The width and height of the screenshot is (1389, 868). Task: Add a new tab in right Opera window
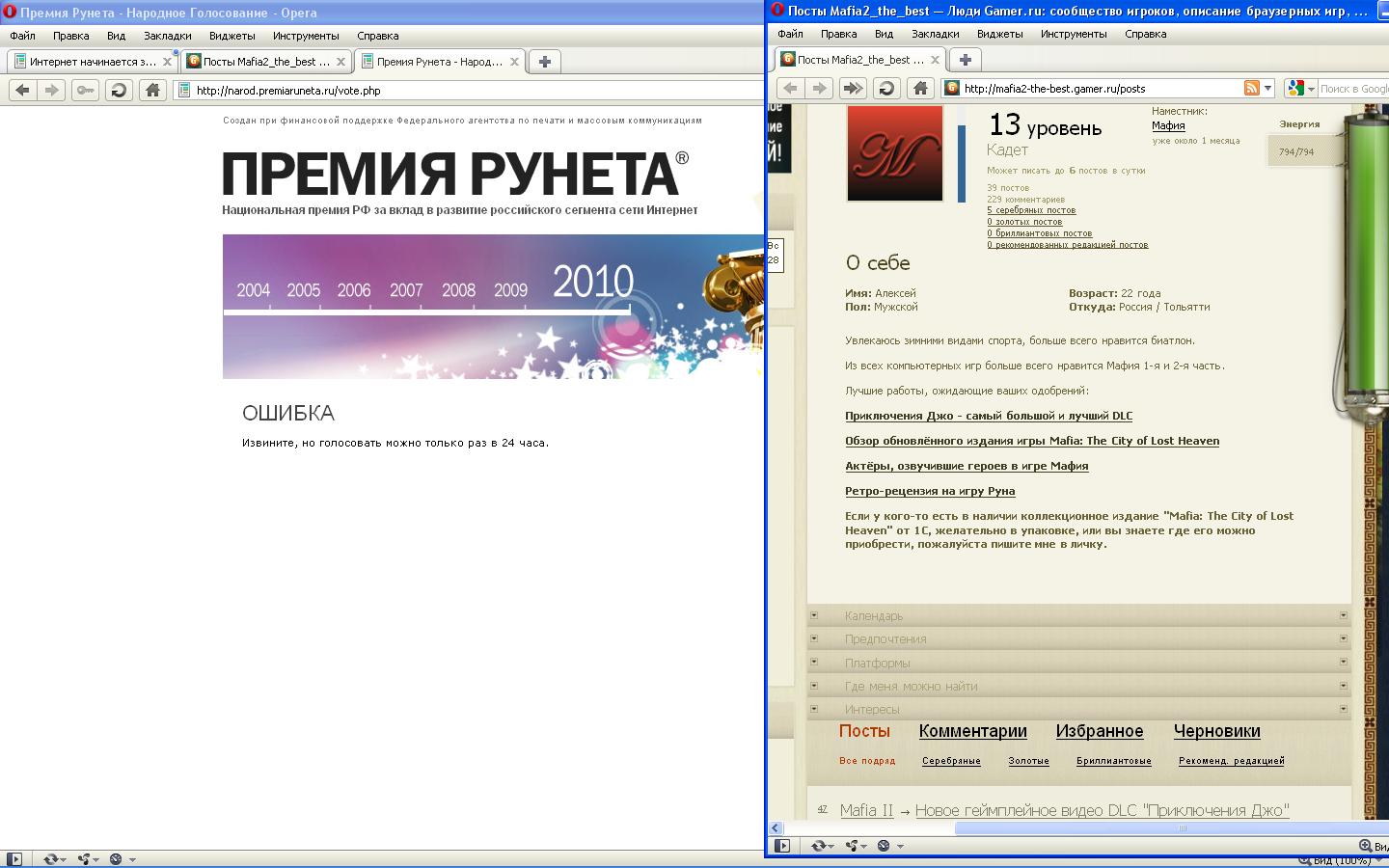point(965,59)
